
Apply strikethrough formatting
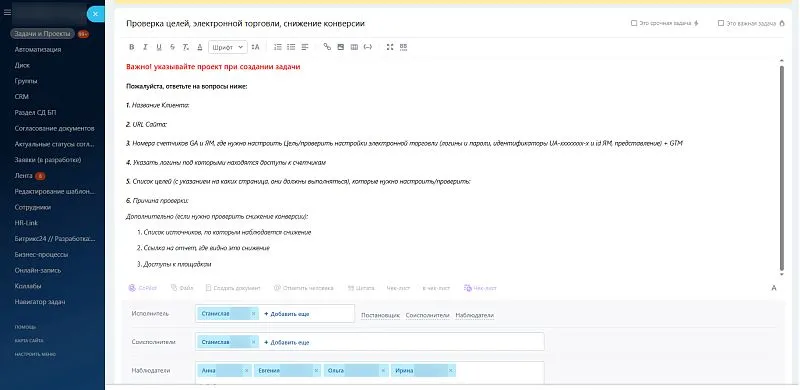[172, 47]
